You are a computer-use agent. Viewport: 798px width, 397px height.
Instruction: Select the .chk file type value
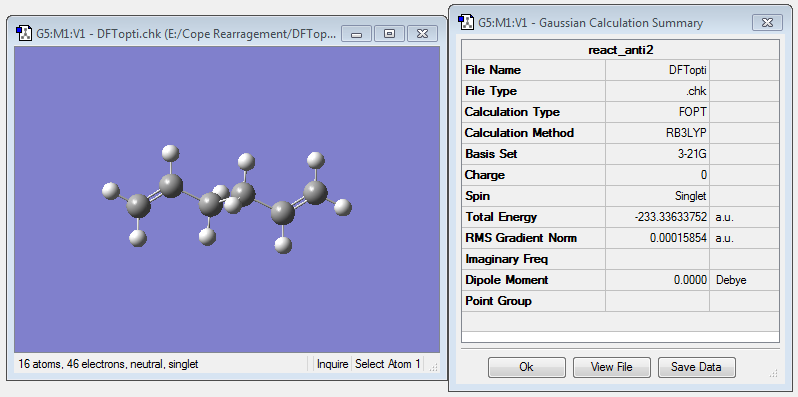696,91
